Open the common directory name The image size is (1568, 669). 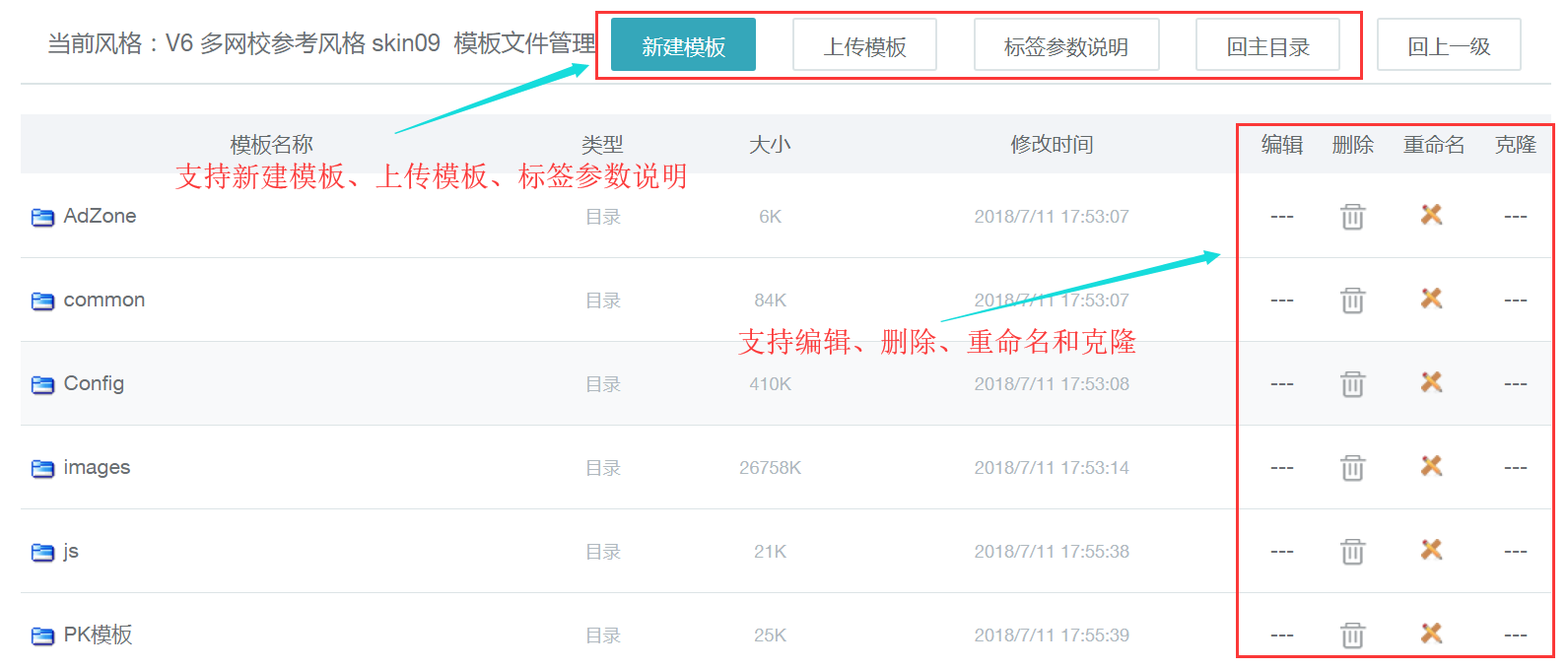103,300
